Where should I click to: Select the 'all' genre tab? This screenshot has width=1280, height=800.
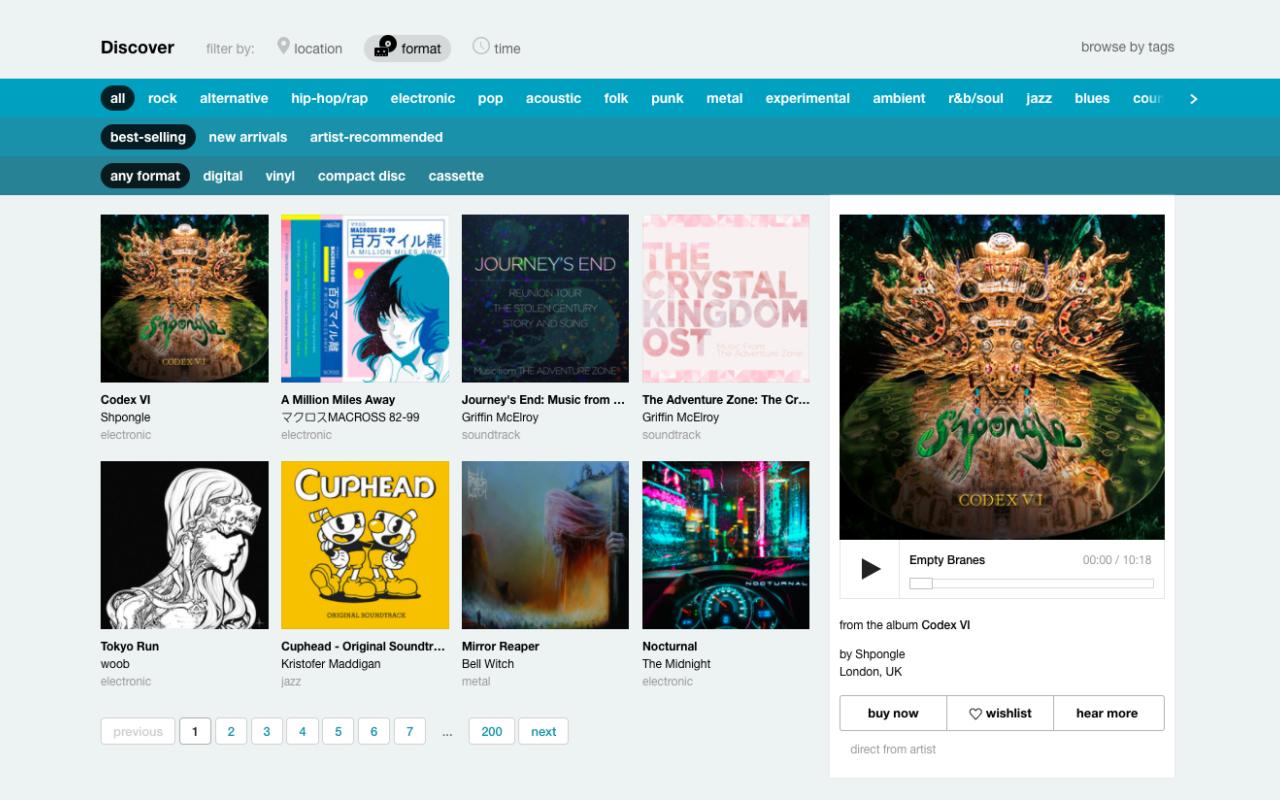click(118, 98)
